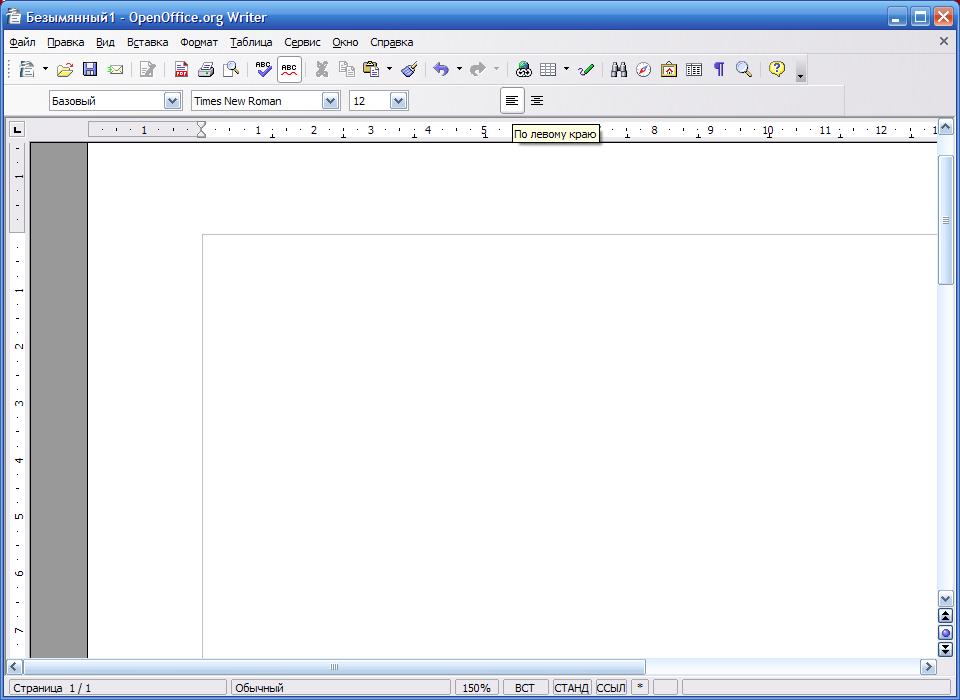Expand the Paste options dropdown arrow
Screen dimensions: 960x700
[389, 69]
